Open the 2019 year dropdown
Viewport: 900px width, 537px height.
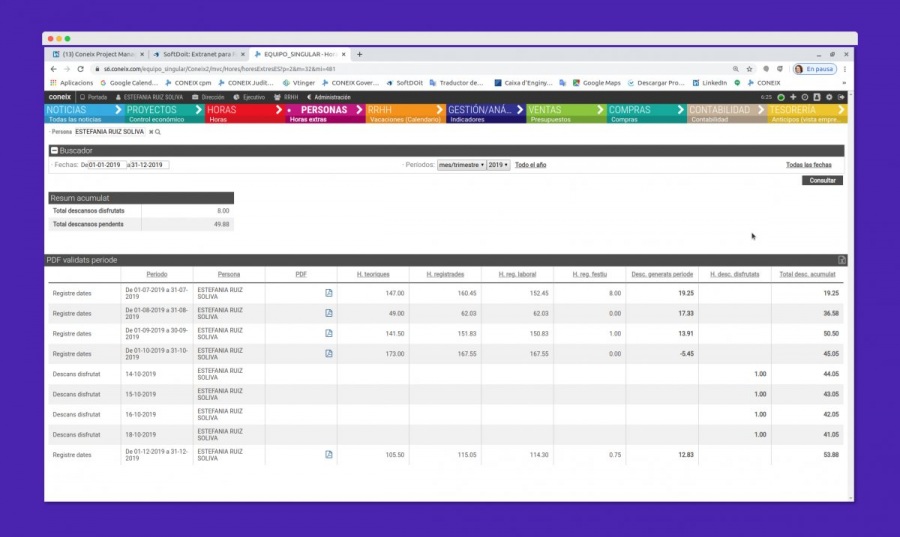pyautogui.click(x=498, y=165)
